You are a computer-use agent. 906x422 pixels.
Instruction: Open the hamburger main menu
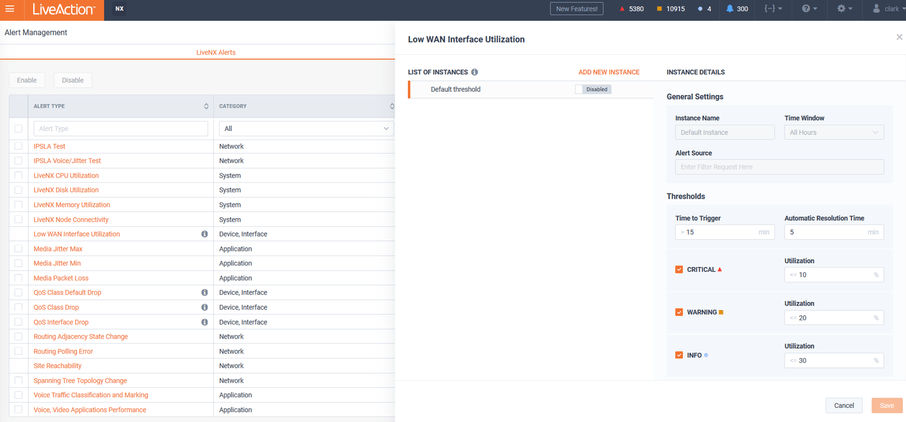click(x=9, y=9)
